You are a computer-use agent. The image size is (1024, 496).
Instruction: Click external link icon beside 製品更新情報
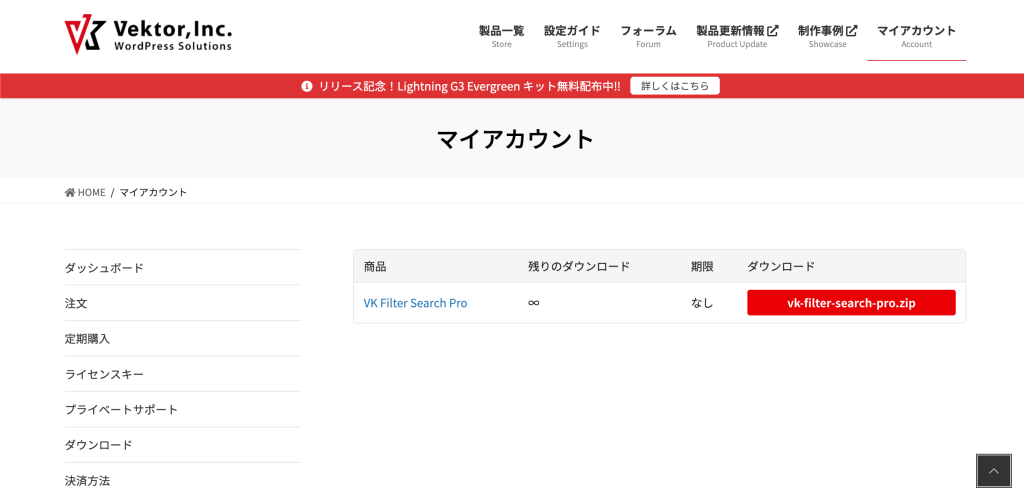[773, 31]
